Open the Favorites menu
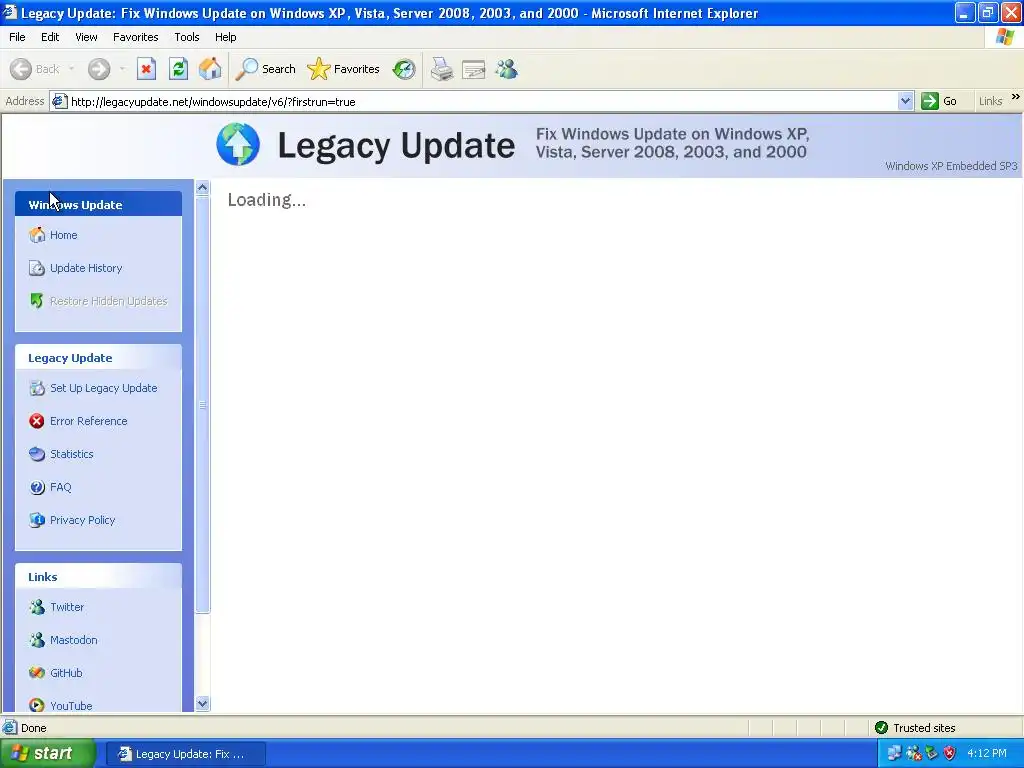 pyautogui.click(x=135, y=37)
